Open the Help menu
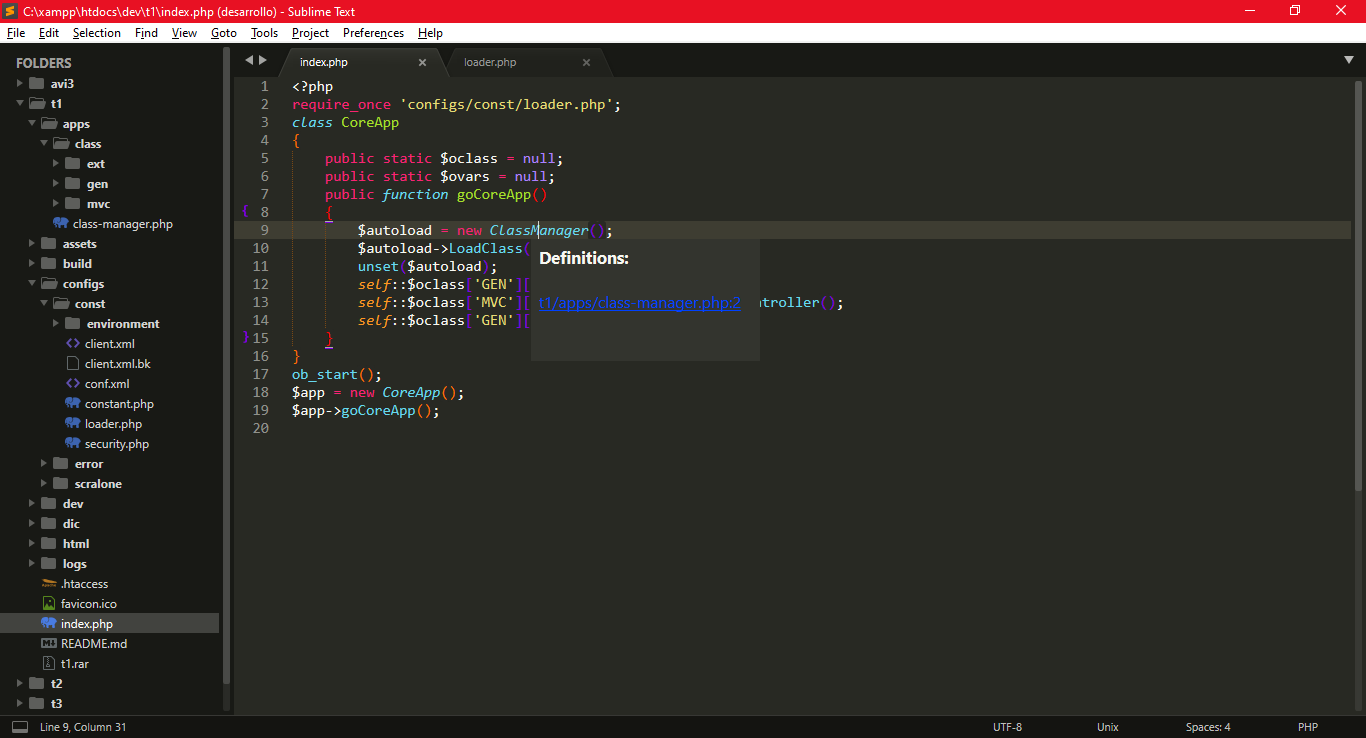 pos(430,33)
